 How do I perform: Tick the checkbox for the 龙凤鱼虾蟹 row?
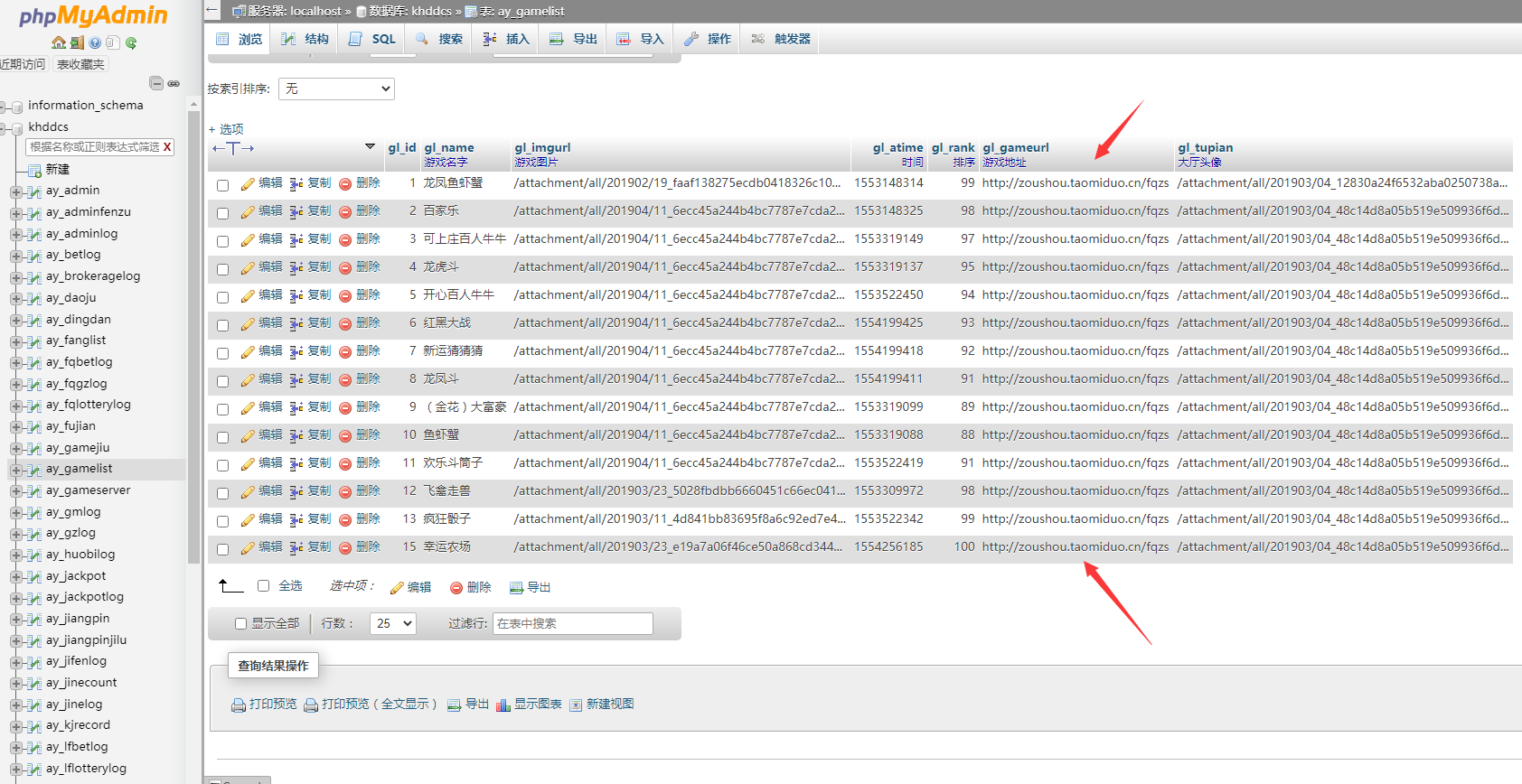(222, 185)
